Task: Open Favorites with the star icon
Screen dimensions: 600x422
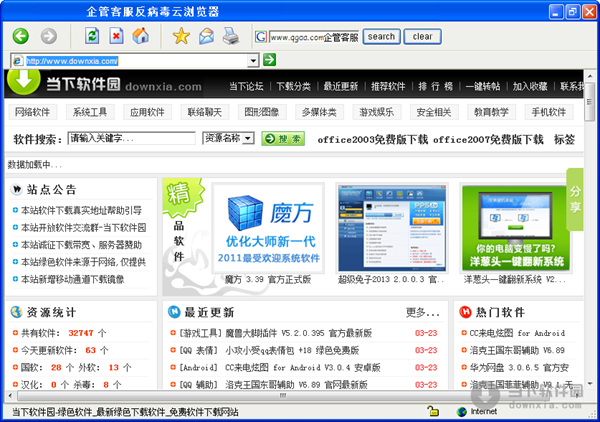Action: pyautogui.click(x=181, y=36)
